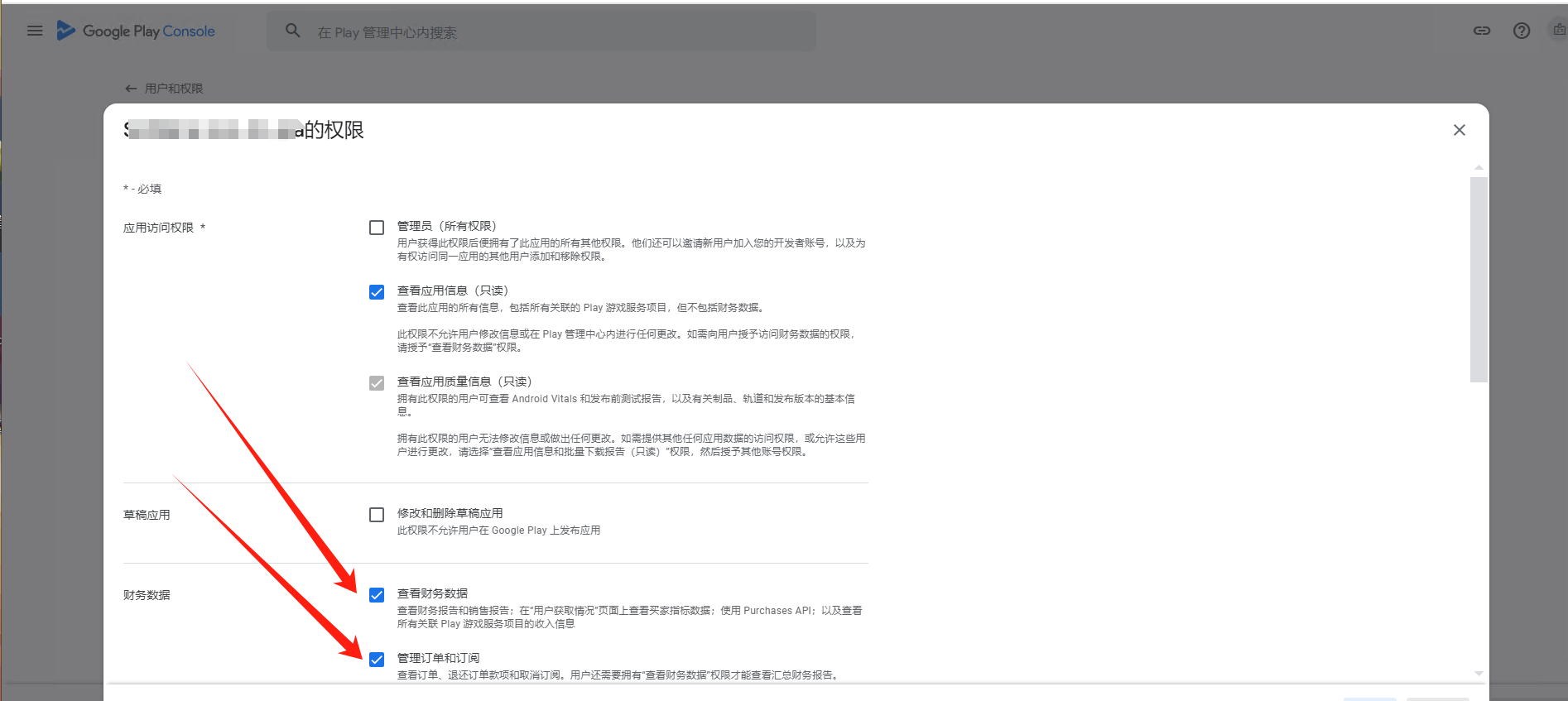1568x701 pixels.
Task: Click the copy link icon in header
Action: [x=1482, y=31]
